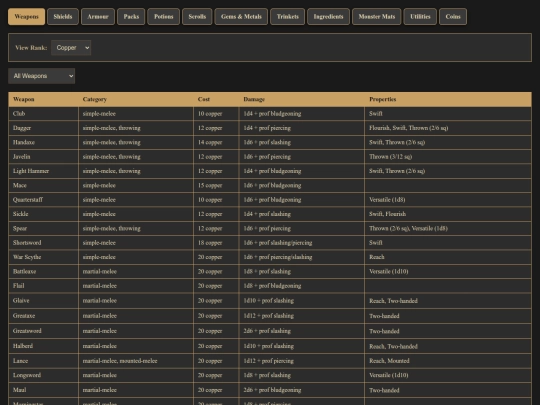Image resolution: width=540 pixels, height=405 pixels.
Task: Expand the All Weapons filter dropdown
Action: click(x=42, y=76)
